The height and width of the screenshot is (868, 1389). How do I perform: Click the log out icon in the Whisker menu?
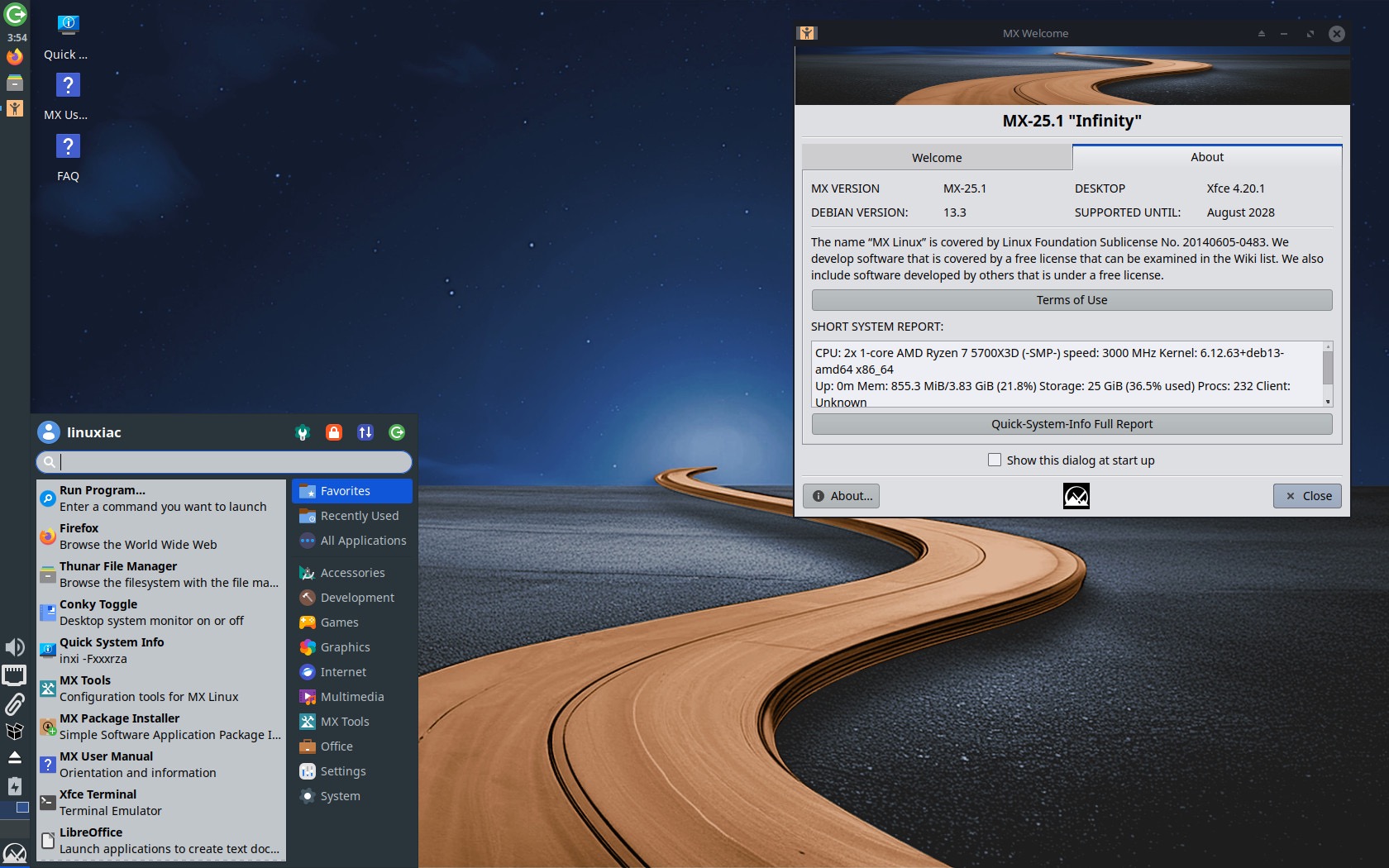[x=397, y=432]
